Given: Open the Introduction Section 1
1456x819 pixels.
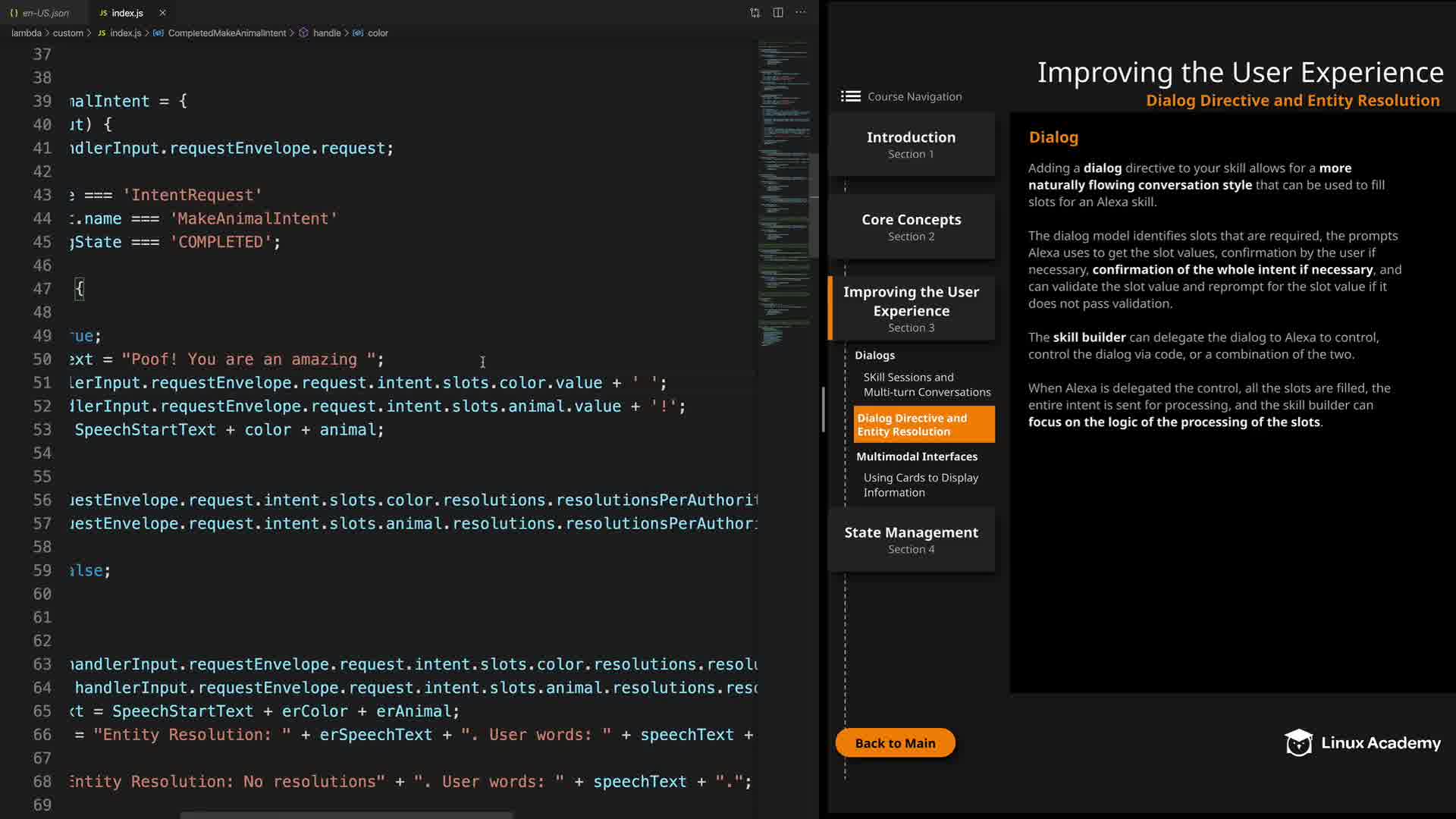Looking at the screenshot, I should tap(911, 144).
